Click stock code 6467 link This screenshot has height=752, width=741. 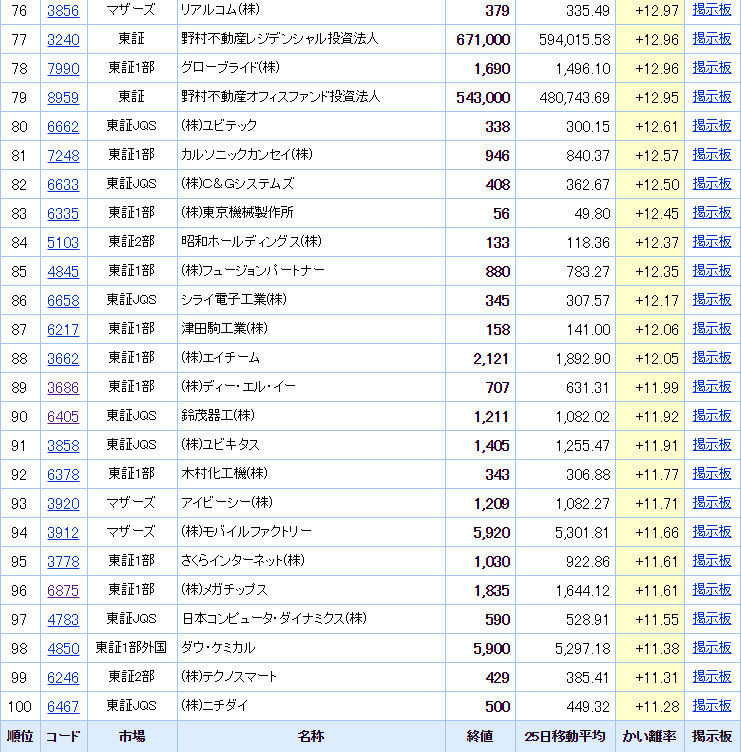[x=63, y=706]
